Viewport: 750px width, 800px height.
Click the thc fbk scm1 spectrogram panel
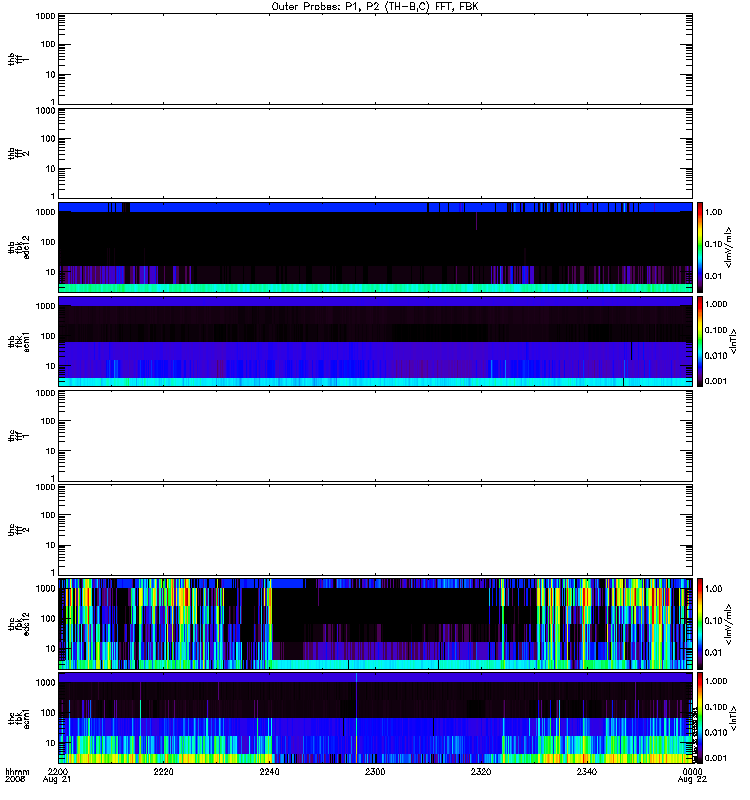coord(375,718)
